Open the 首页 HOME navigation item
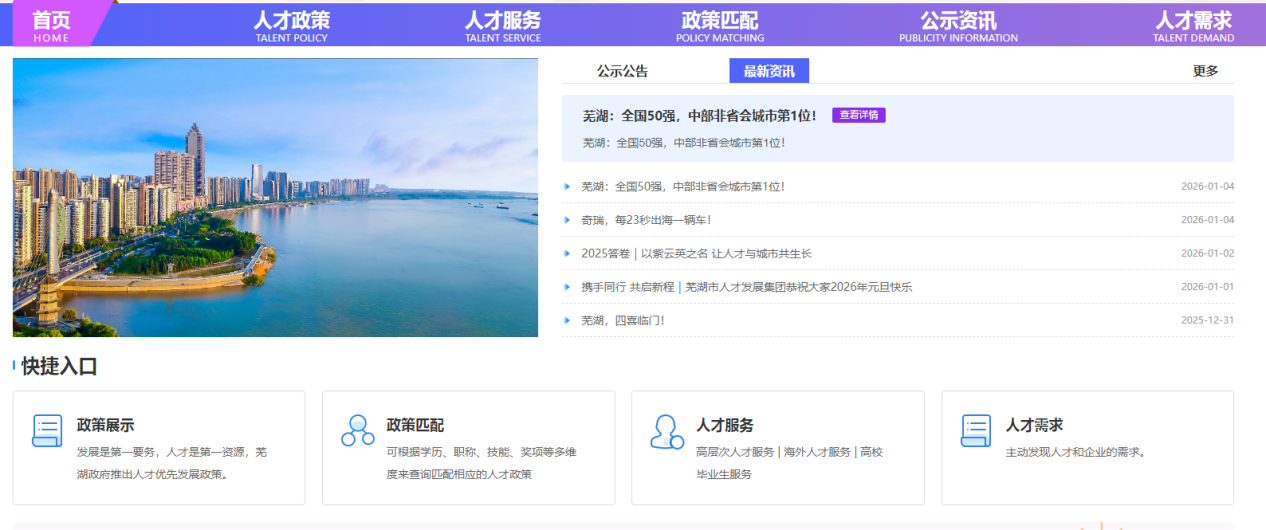The width and height of the screenshot is (1266, 530). click(x=51, y=26)
